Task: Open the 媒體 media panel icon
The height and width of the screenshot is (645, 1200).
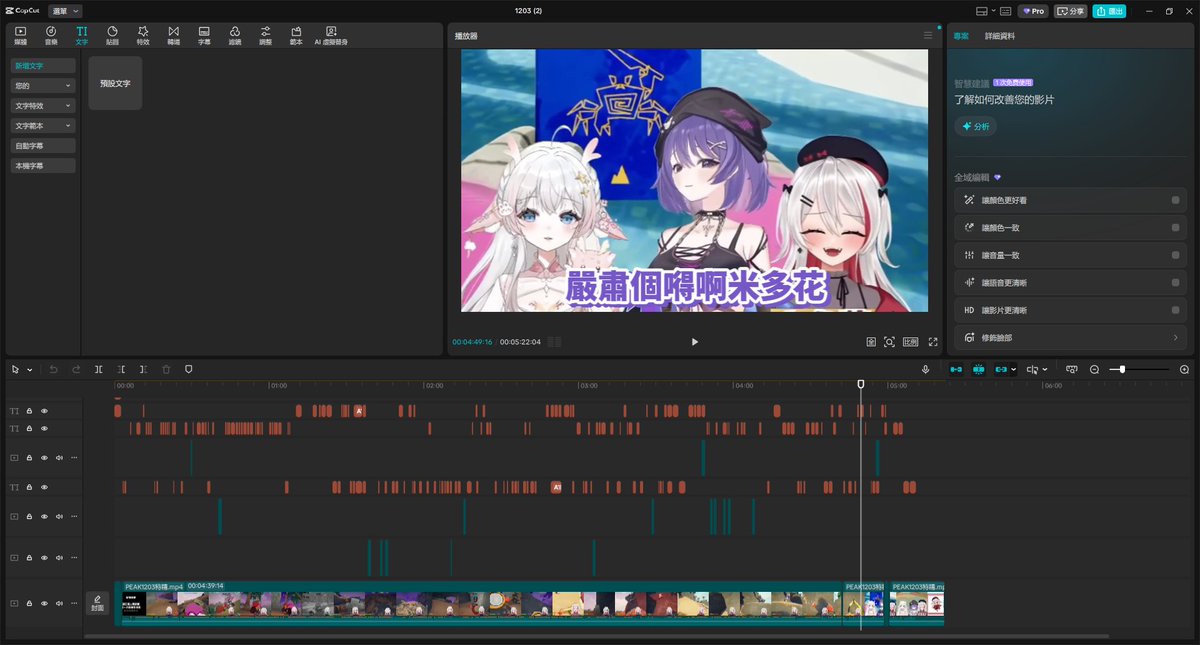Action: [x=20, y=36]
